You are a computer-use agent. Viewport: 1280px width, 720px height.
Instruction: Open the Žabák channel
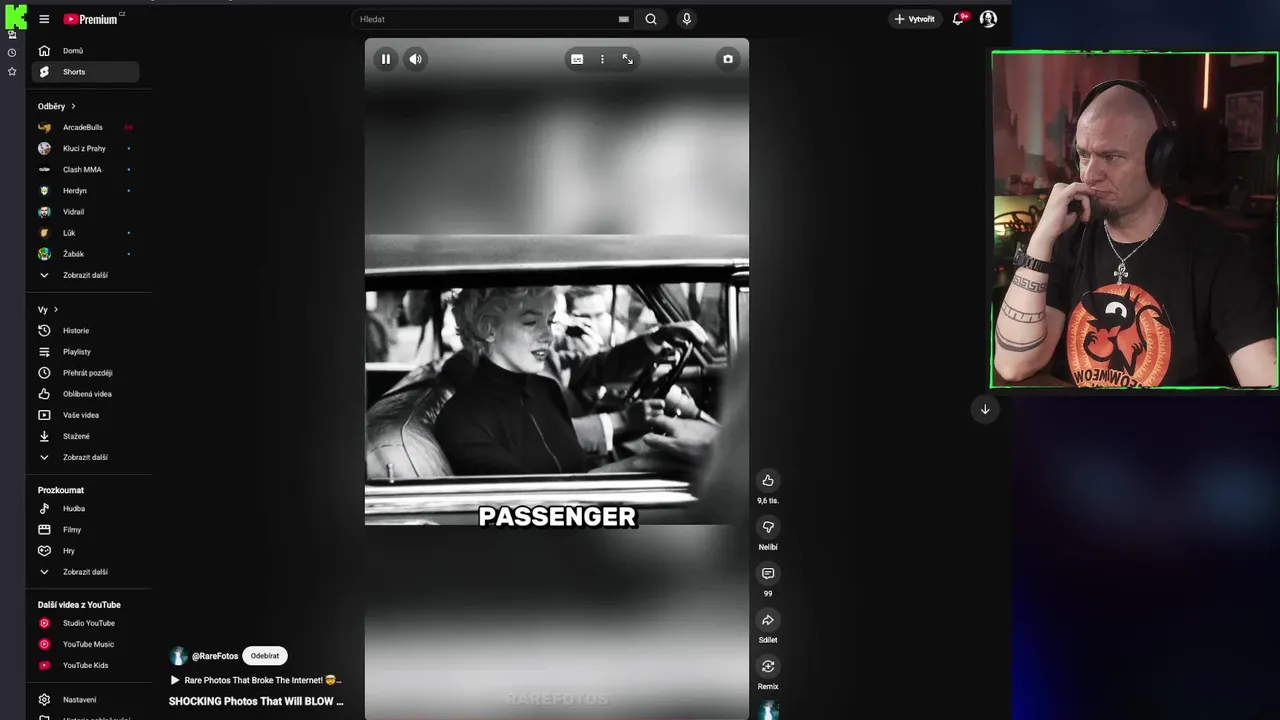point(85,254)
